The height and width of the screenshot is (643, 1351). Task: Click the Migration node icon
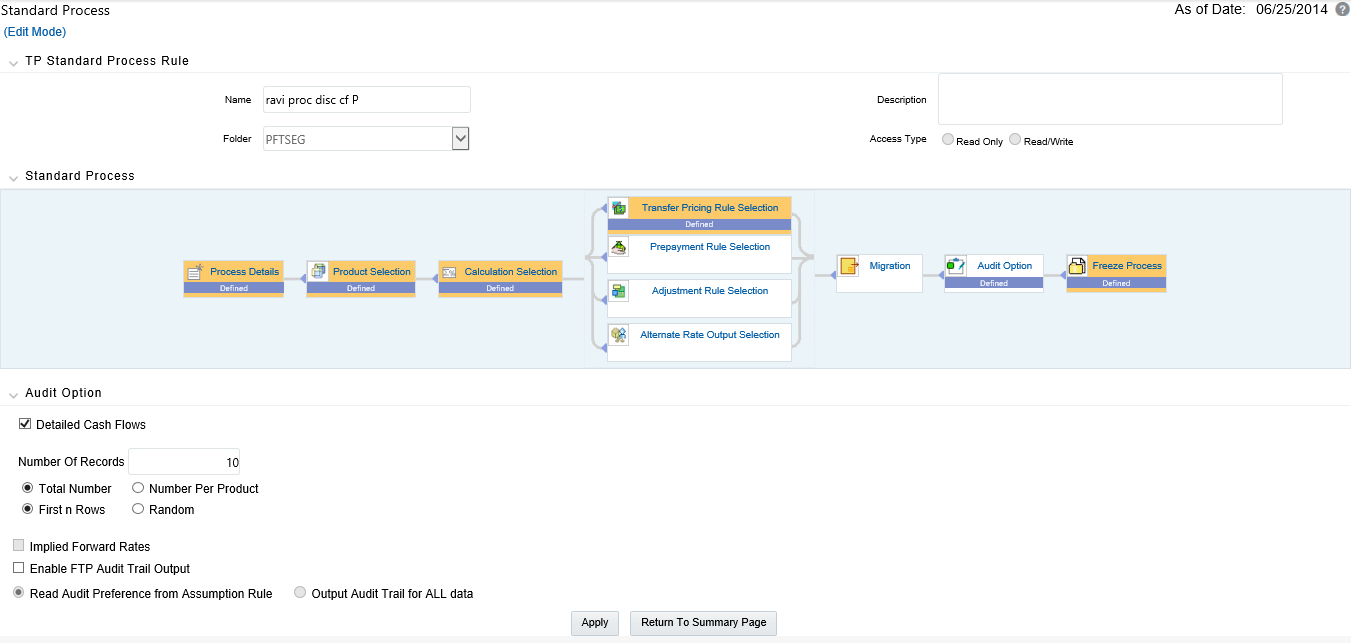tap(849, 266)
